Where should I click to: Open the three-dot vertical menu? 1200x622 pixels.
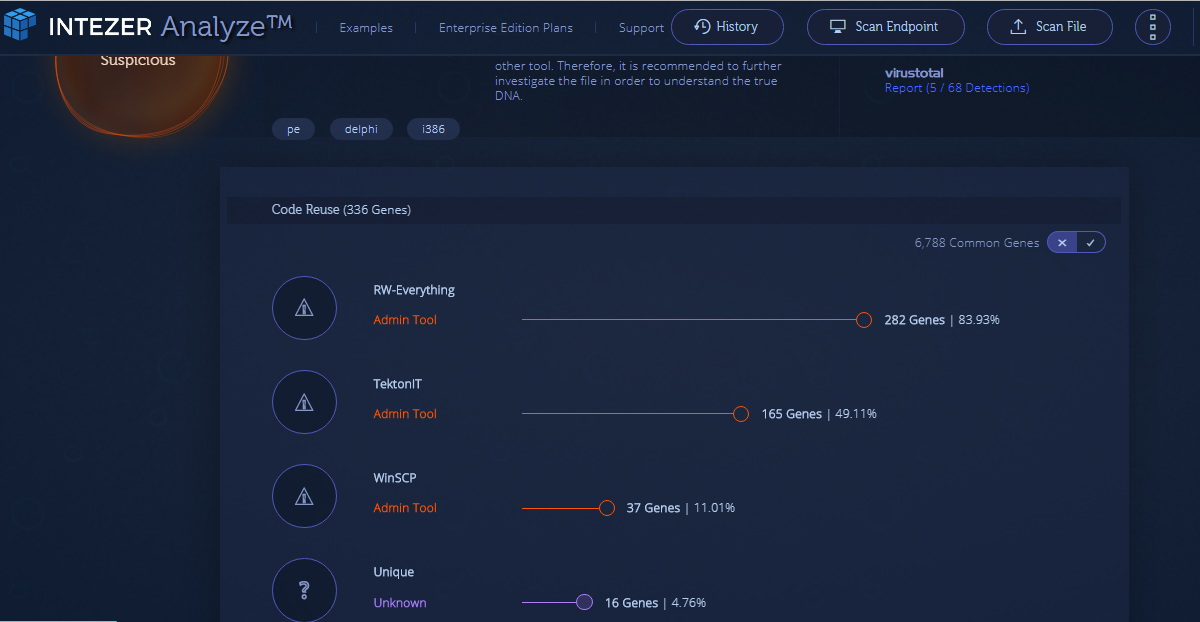pyautogui.click(x=1153, y=27)
